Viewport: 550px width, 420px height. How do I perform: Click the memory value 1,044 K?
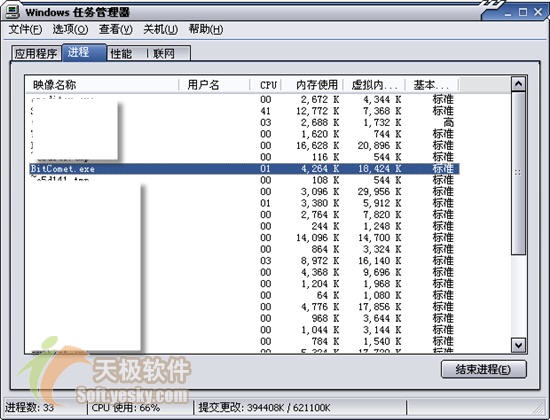[320, 330]
